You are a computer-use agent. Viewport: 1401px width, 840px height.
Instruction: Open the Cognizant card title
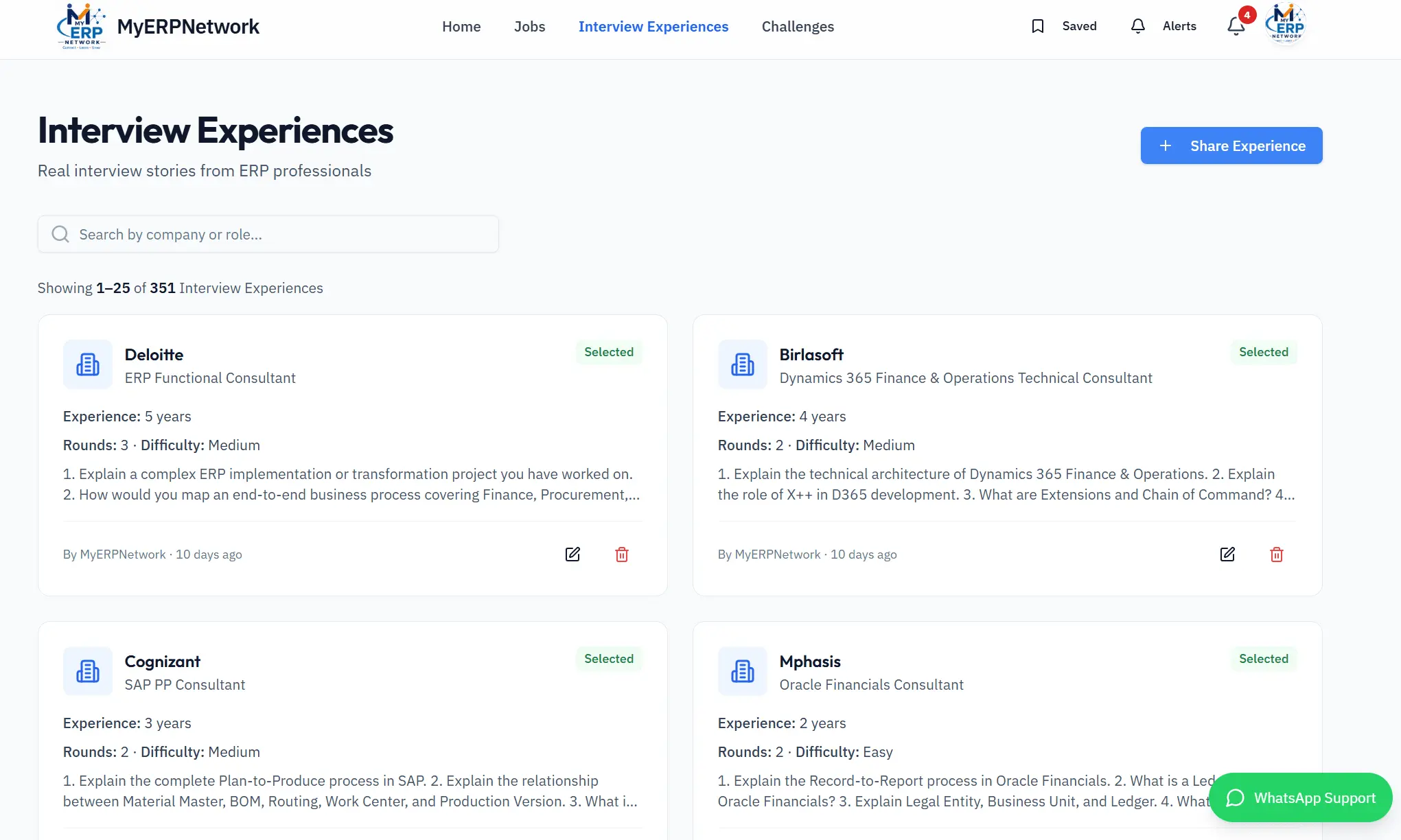[162, 662]
